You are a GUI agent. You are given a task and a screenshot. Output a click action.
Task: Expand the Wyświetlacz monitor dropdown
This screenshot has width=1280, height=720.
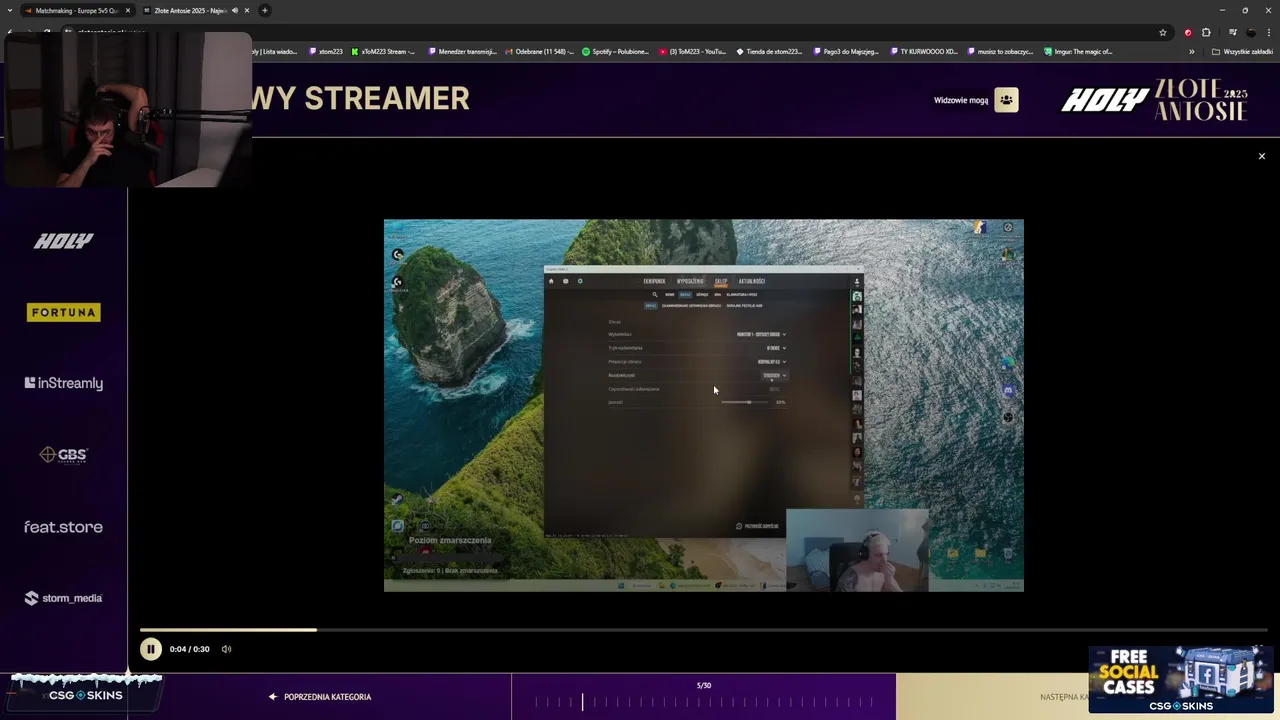pos(761,334)
